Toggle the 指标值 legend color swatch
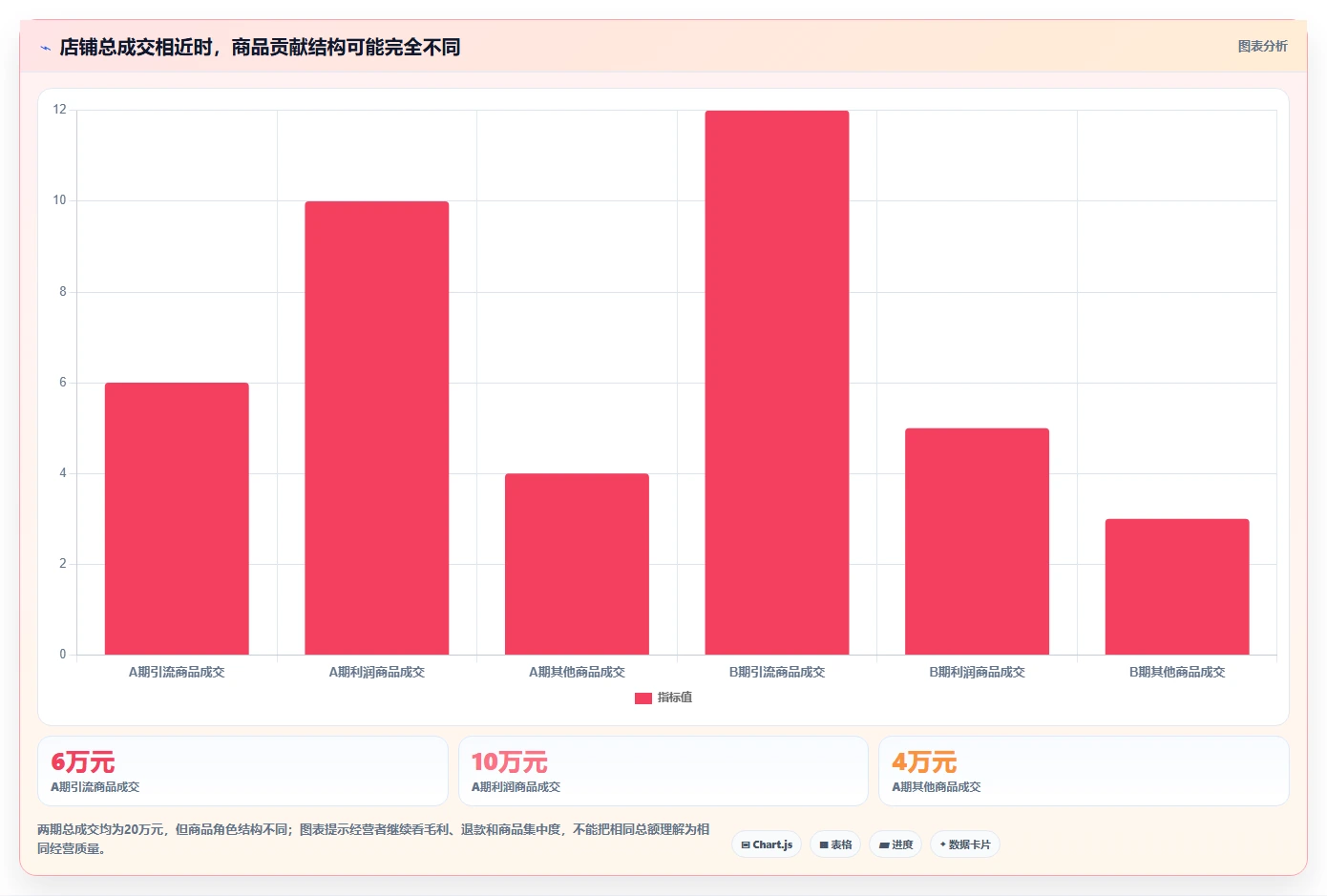This screenshot has width=1327, height=896. (643, 698)
